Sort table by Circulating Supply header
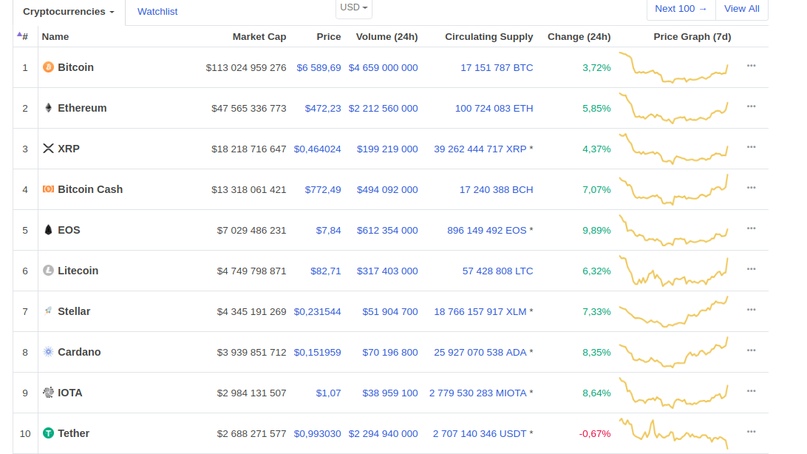 [489, 37]
